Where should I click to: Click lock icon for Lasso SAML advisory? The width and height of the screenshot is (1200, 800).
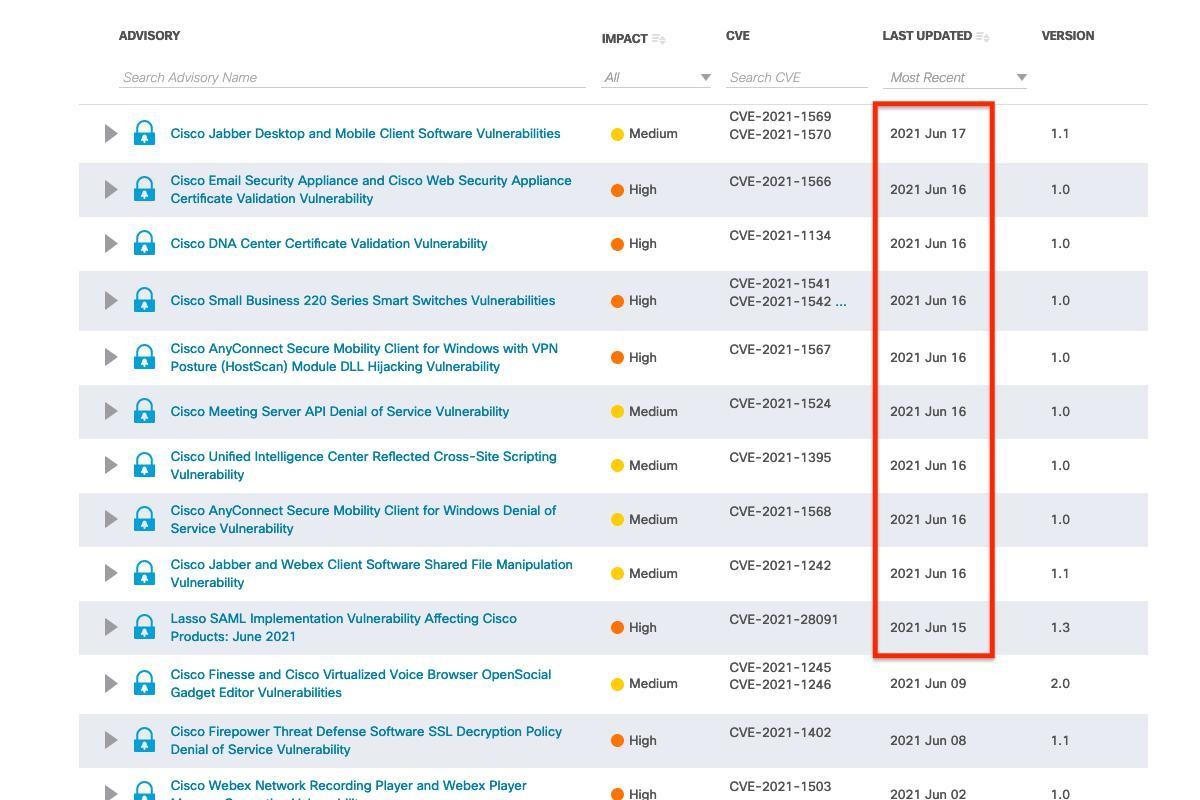click(x=144, y=627)
